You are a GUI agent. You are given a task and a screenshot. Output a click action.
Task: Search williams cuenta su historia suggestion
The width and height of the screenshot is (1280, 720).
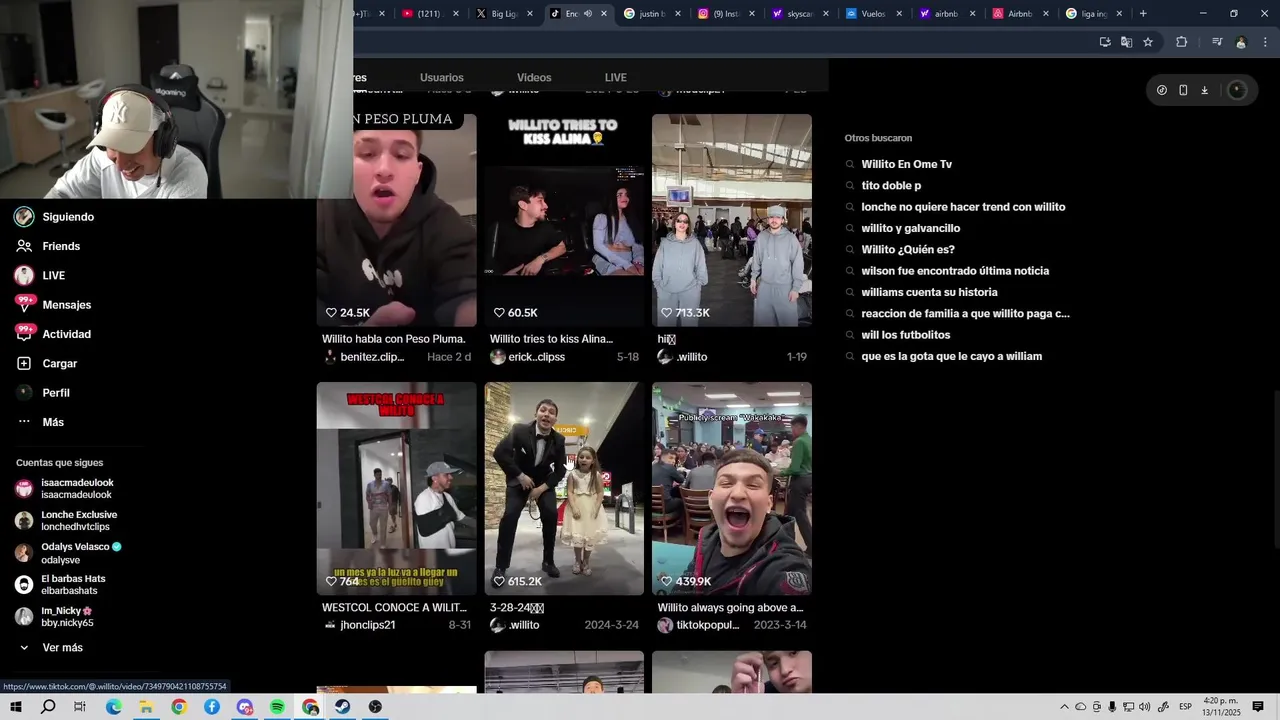point(929,292)
